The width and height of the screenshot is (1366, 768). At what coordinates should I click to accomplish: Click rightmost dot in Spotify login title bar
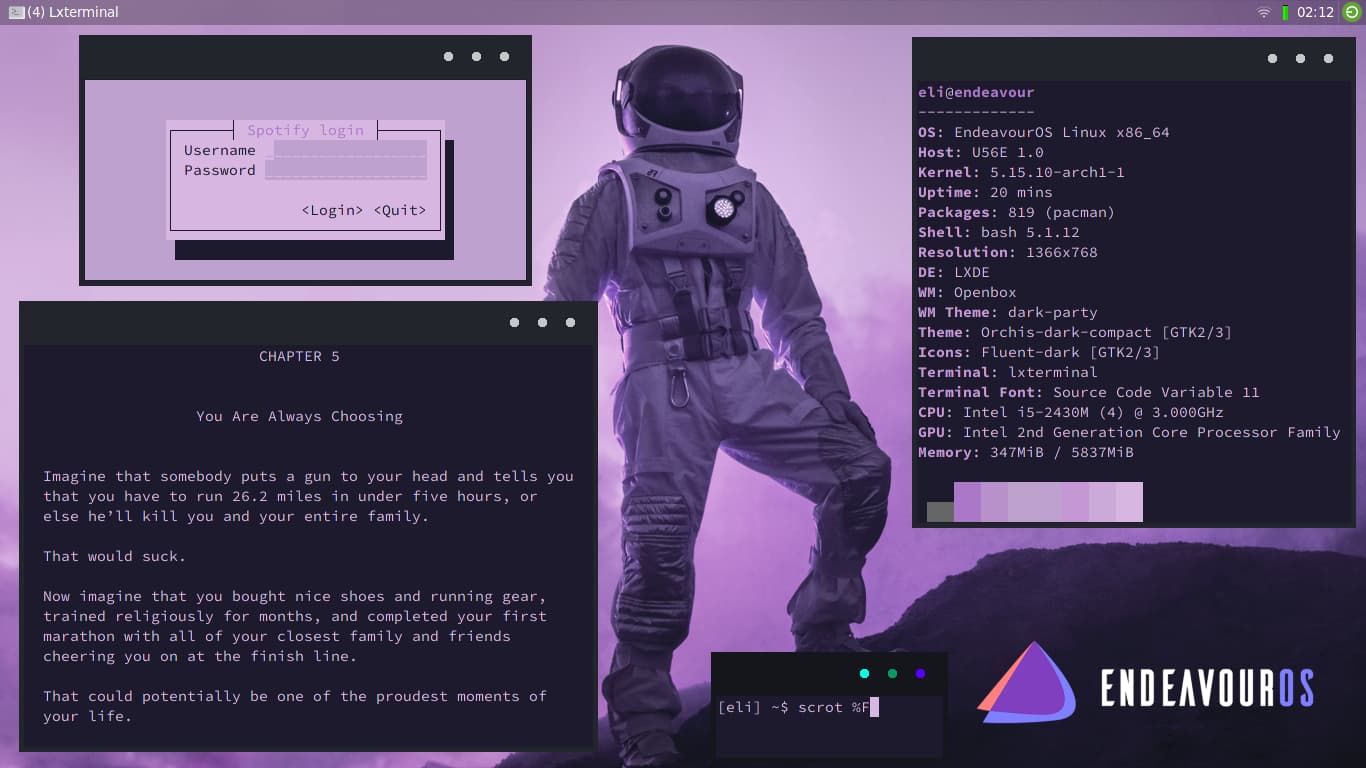click(504, 57)
